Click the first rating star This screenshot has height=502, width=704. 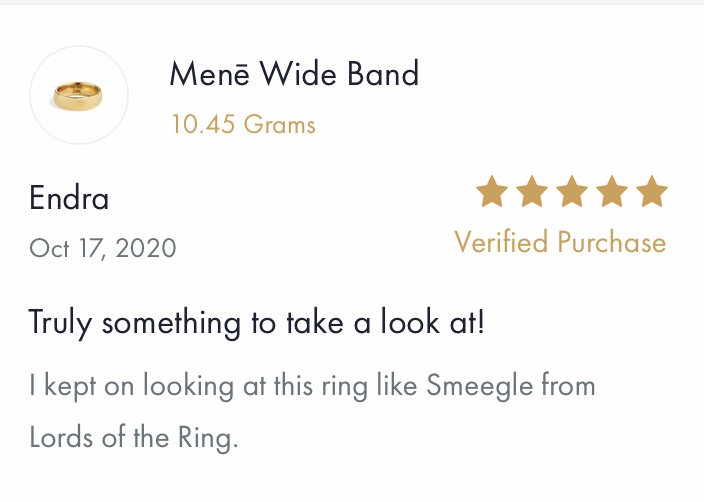point(492,191)
